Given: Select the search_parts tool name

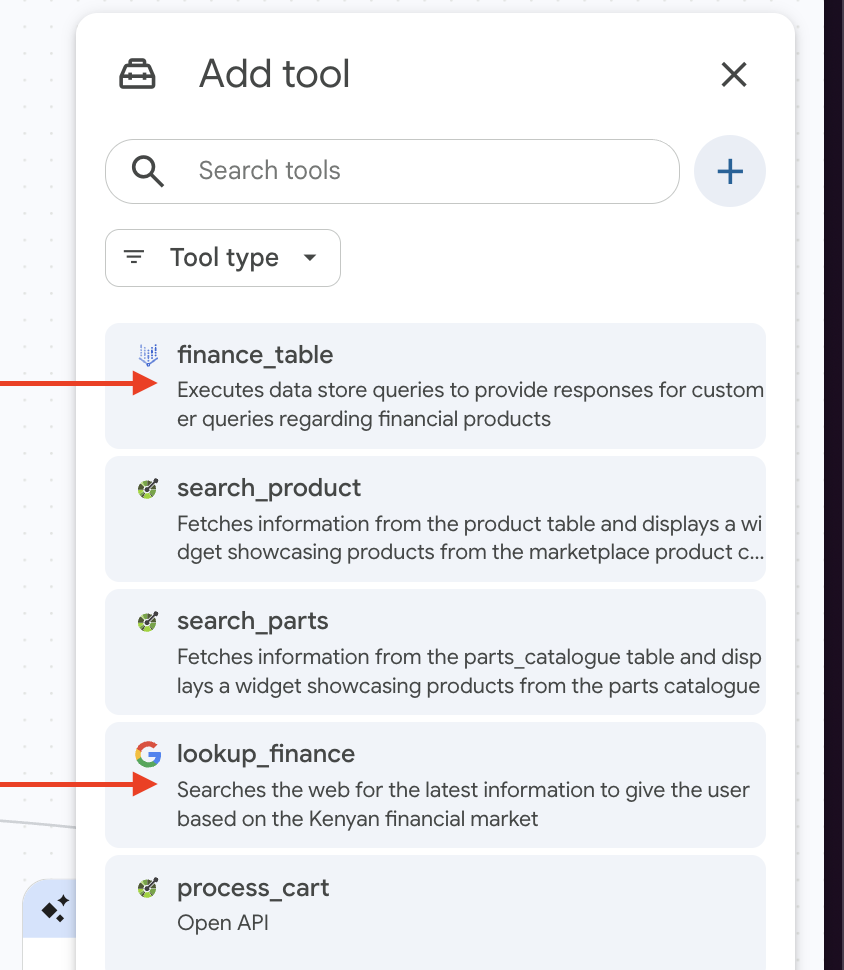Looking at the screenshot, I should pyautogui.click(x=252, y=621).
